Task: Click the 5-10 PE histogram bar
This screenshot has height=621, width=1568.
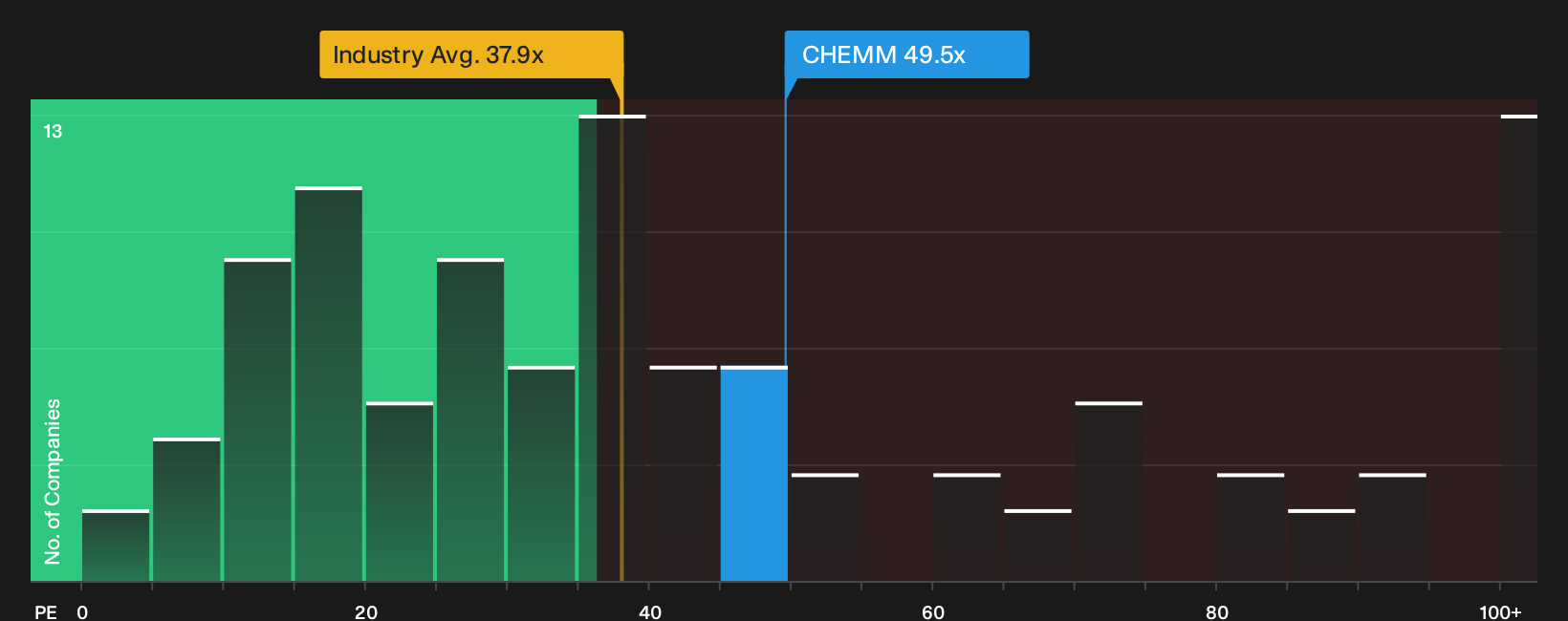Action: point(186,510)
